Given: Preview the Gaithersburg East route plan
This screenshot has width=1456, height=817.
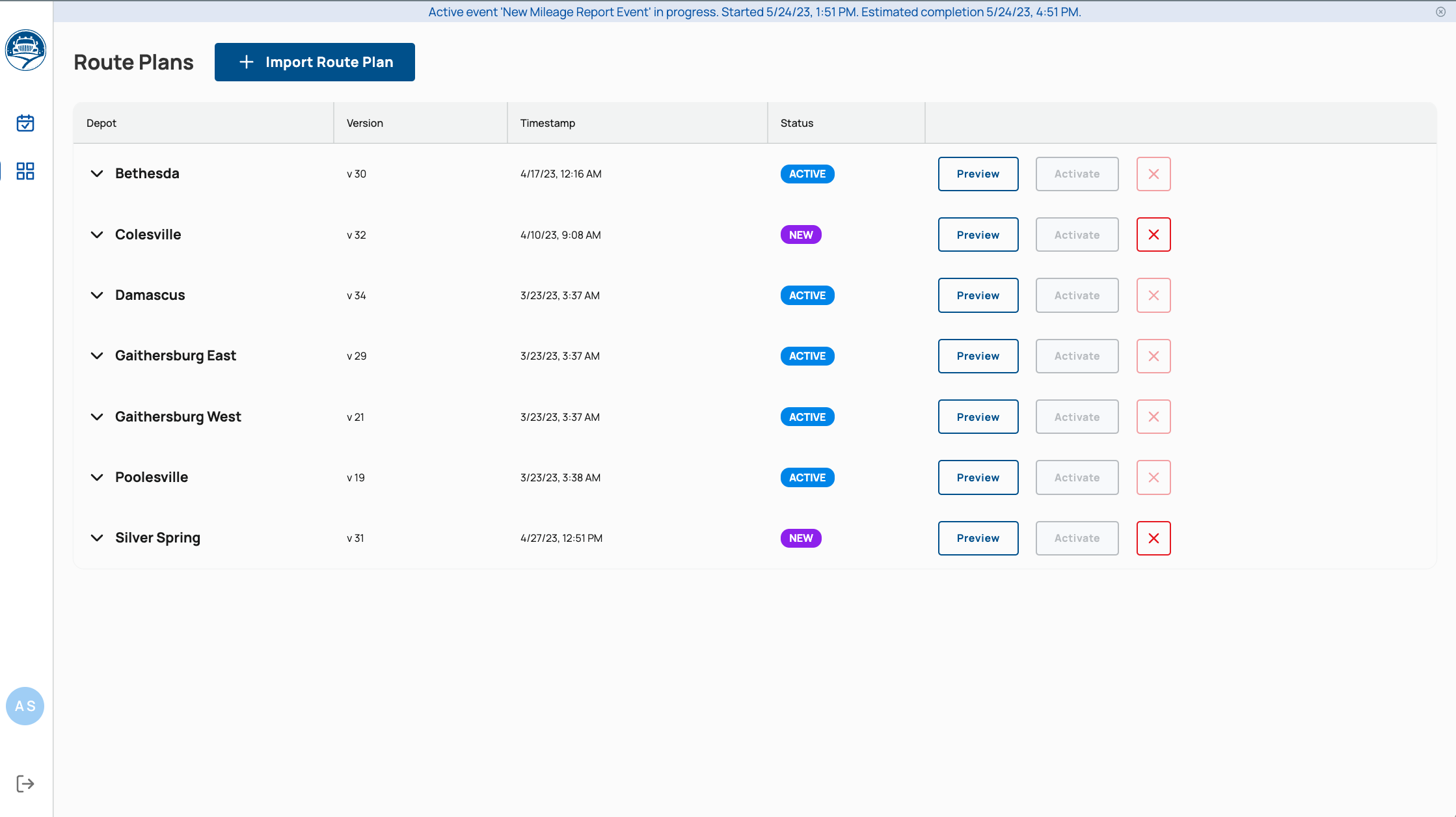Looking at the screenshot, I should coord(978,356).
